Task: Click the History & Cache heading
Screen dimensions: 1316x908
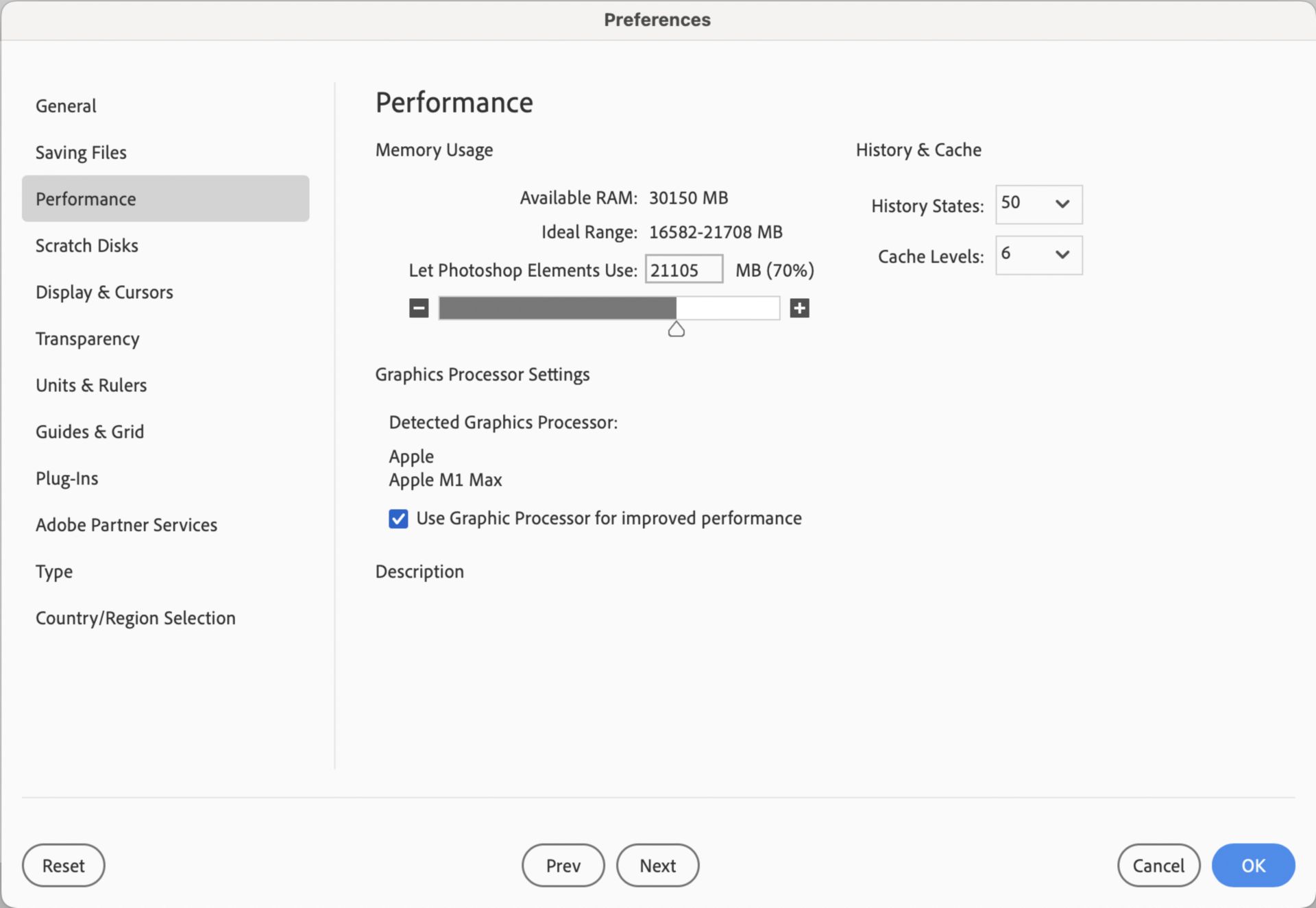Action: pyautogui.click(x=918, y=150)
